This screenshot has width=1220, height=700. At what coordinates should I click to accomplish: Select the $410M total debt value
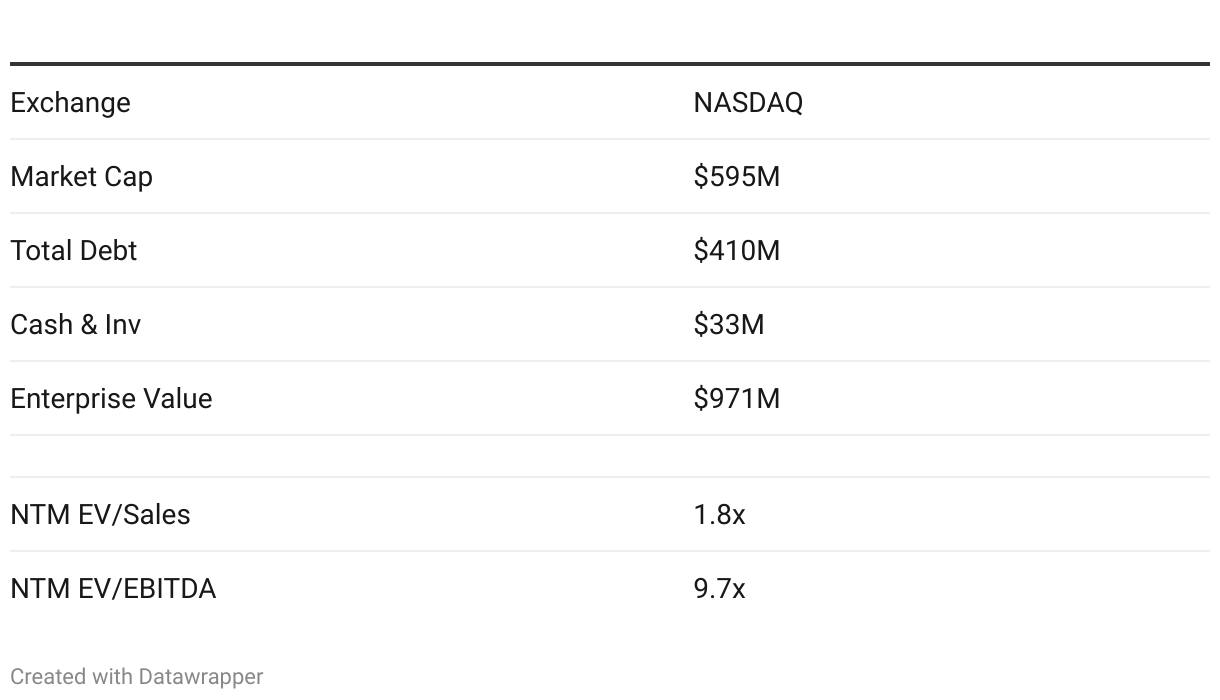(736, 251)
